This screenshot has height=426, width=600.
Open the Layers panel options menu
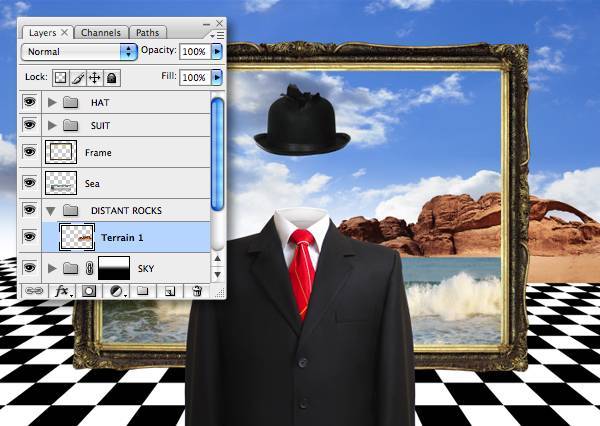pos(218,36)
